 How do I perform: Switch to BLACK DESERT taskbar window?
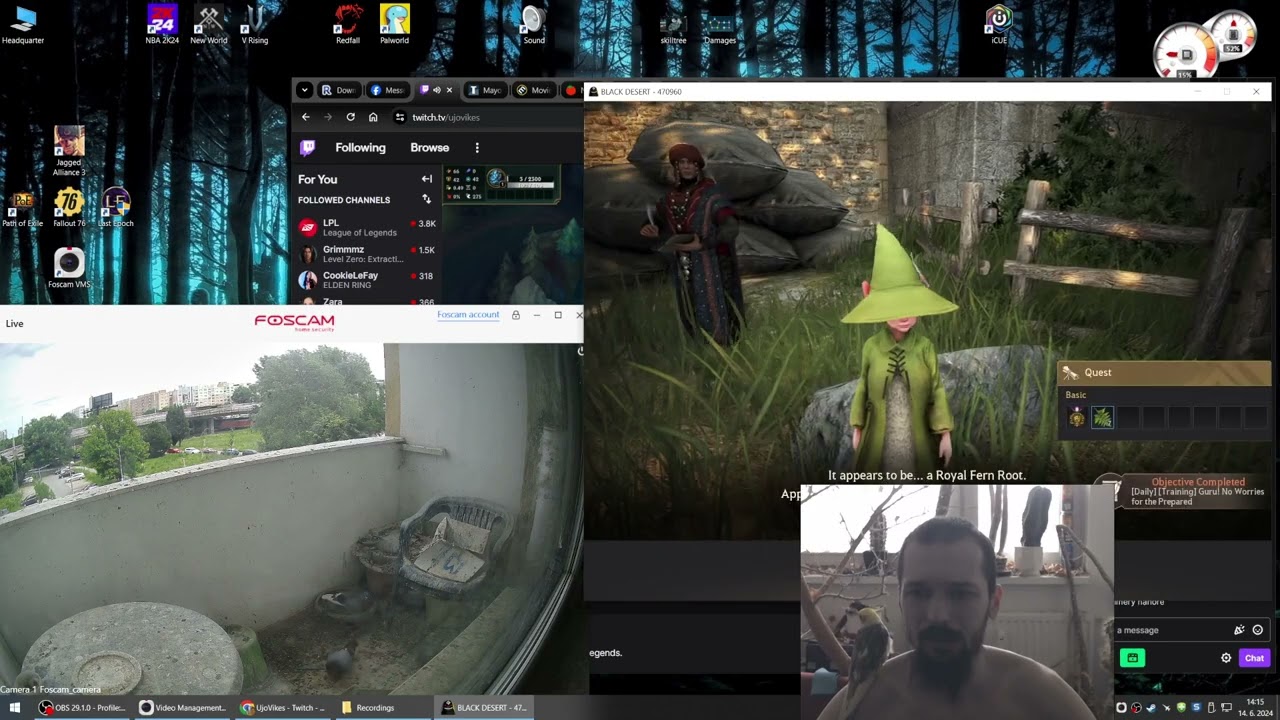tap(484, 708)
